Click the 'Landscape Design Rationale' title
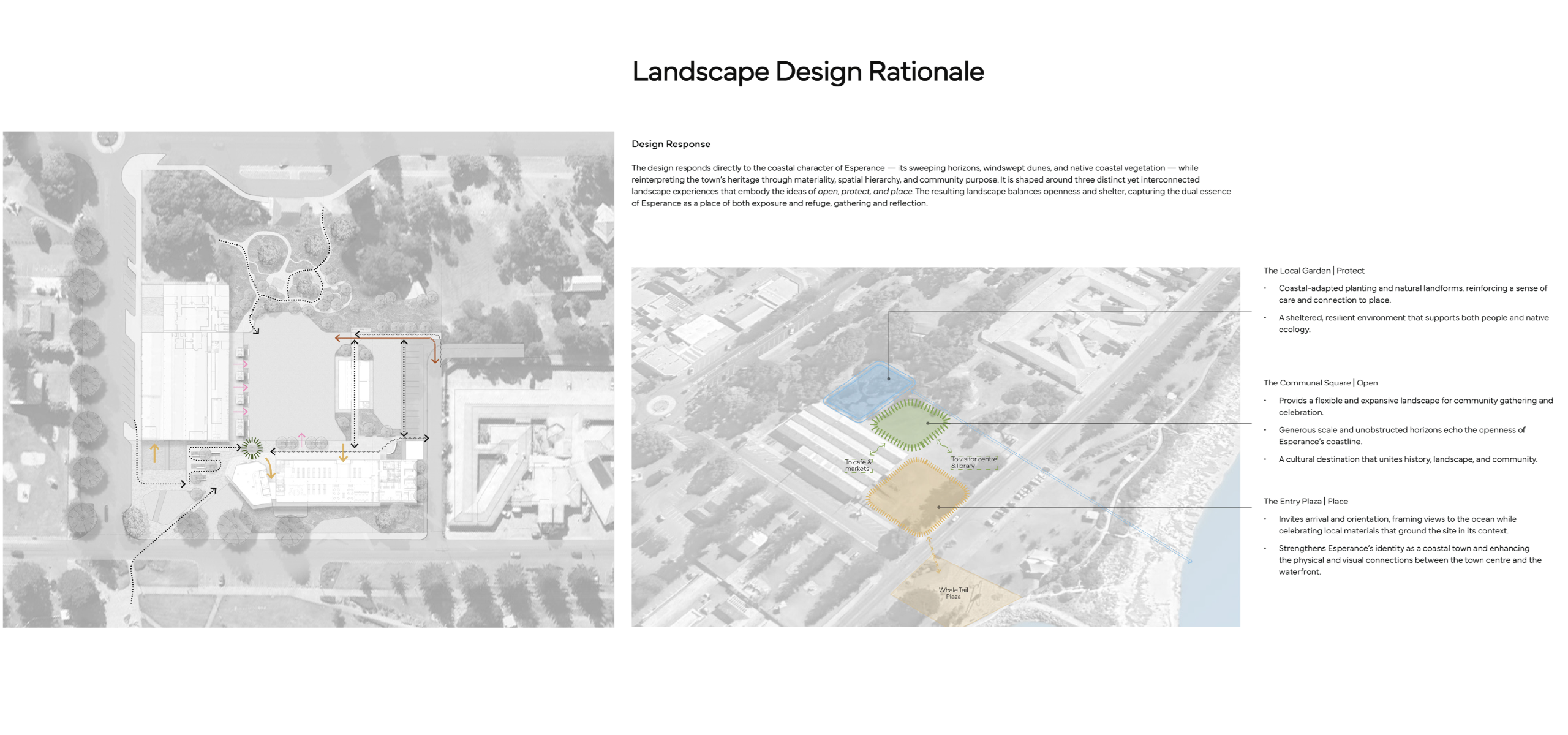1568x735 pixels. pos(807,72)
